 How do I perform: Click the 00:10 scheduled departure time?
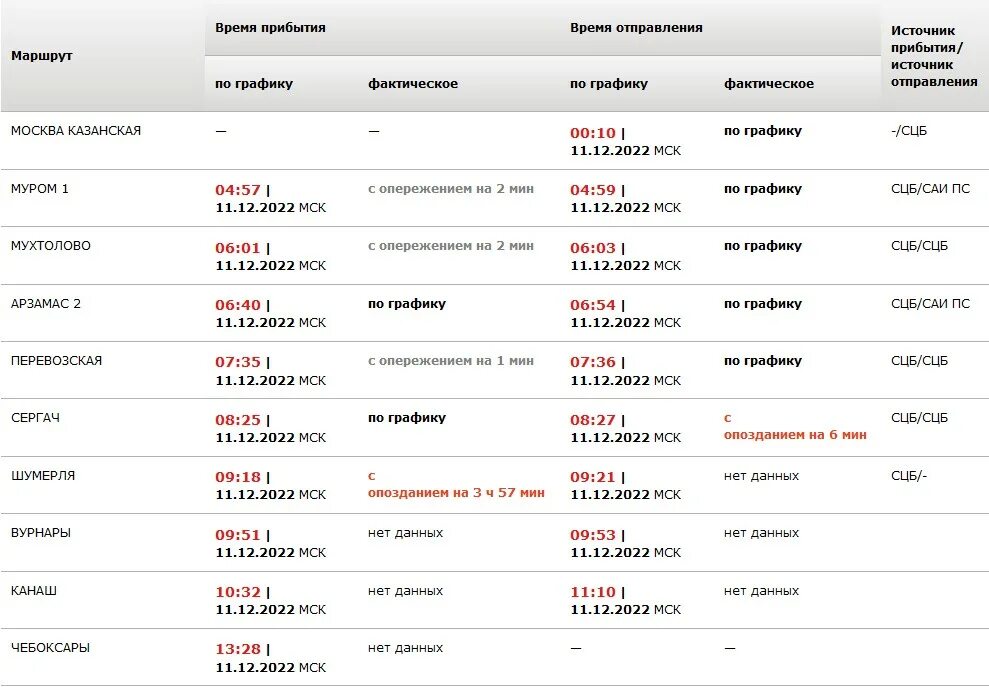coord(594,132)
